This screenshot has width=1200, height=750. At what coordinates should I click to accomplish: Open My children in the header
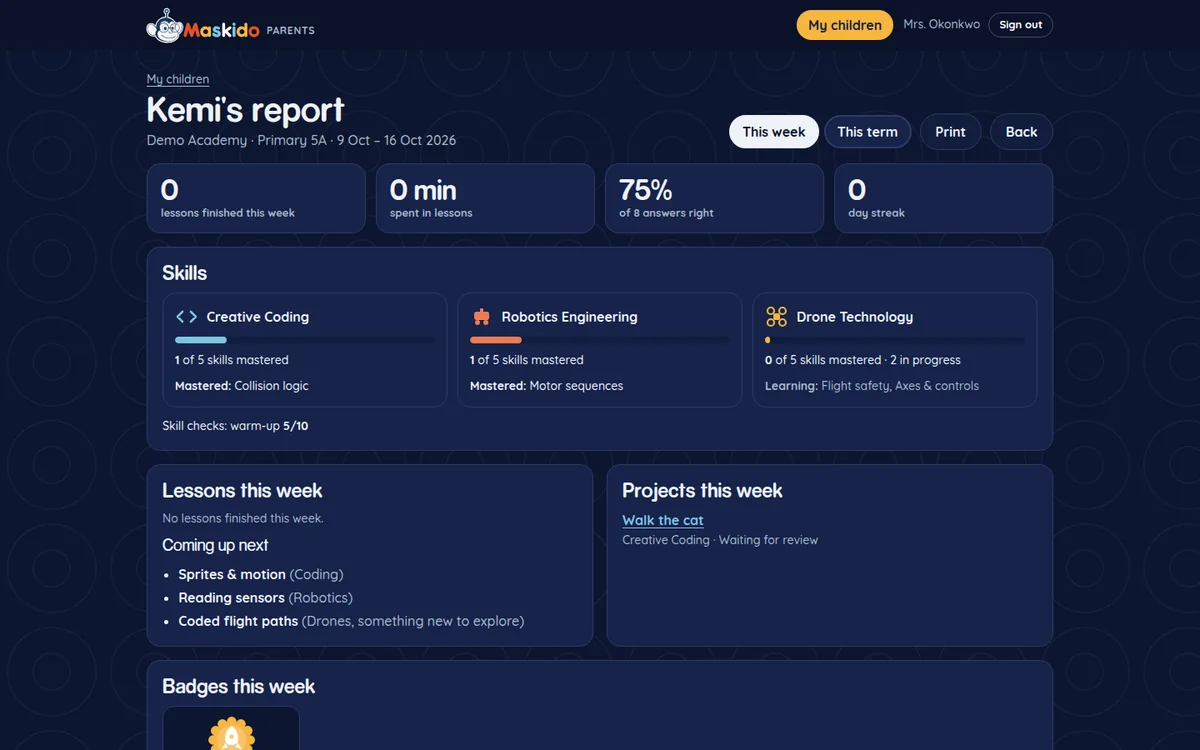click(845, 25)
